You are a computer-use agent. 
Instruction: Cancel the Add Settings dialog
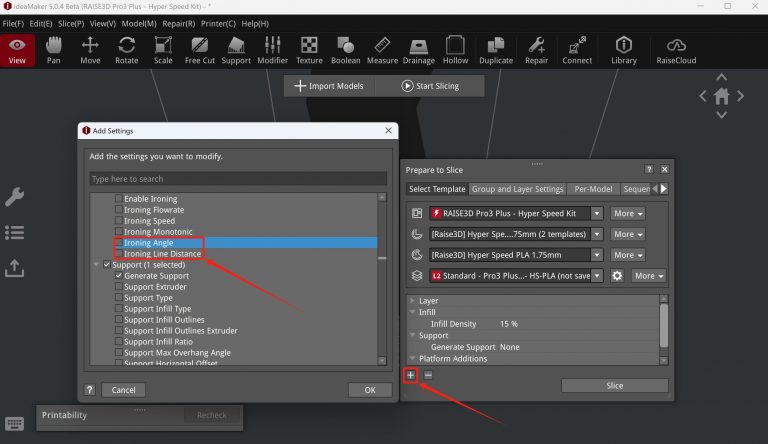[x=123, y=390]
